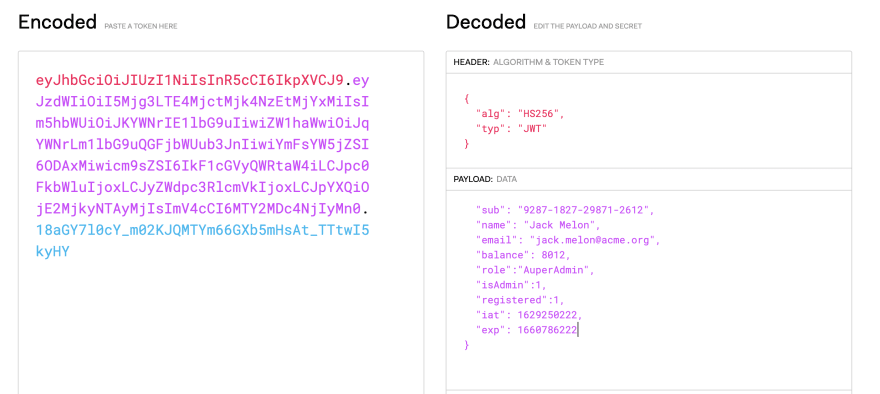The image size is (880, 394).
Task: Click the "email" jack.melon@acme.org line
Action: [568, 240]
